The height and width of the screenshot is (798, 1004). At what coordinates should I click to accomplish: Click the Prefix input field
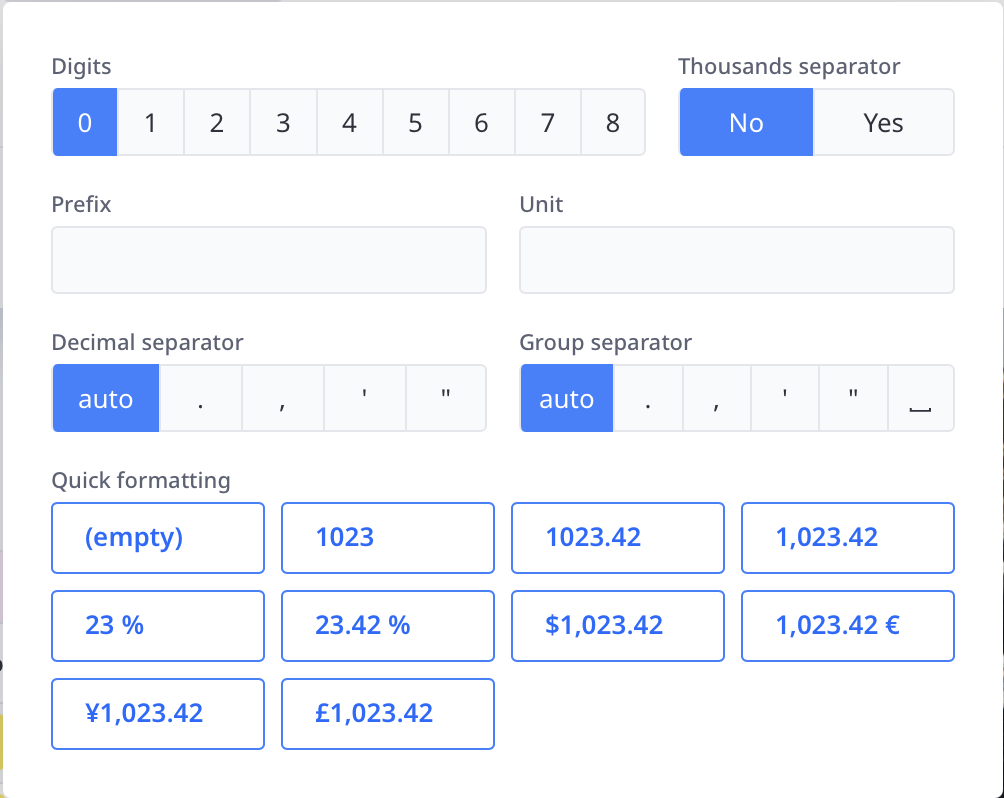[268, 260]
